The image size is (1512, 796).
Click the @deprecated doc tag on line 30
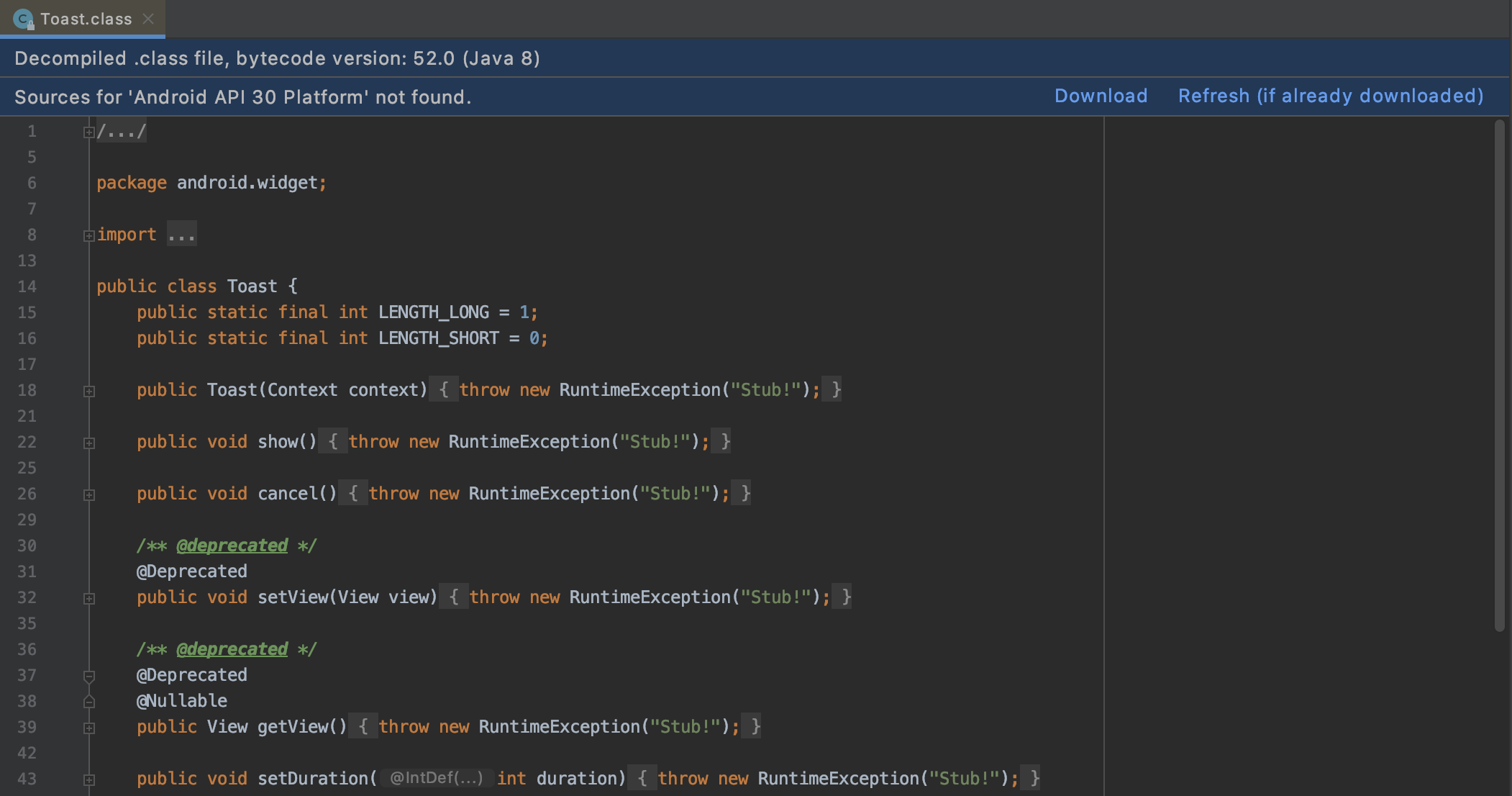click(232, 546)
